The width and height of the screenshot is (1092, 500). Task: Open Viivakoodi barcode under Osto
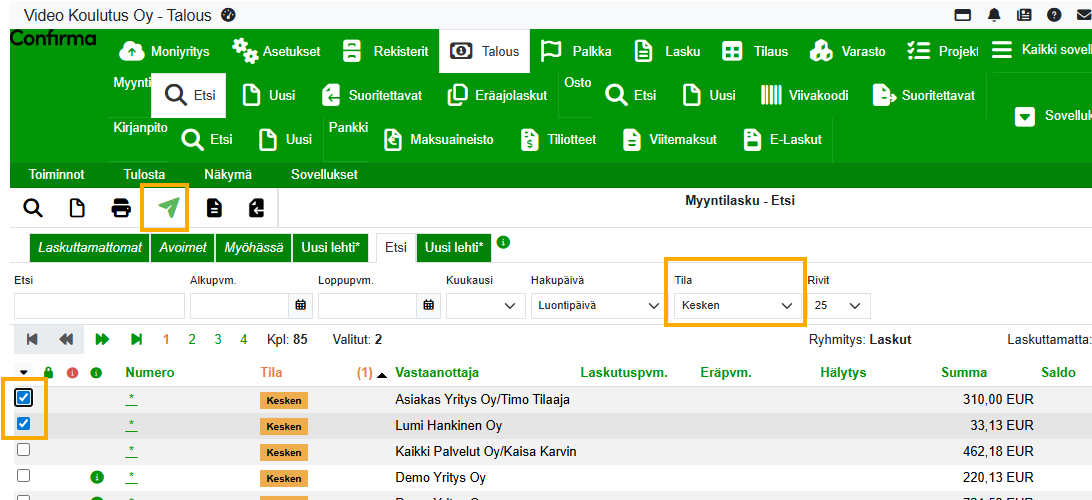pos(804,95)
